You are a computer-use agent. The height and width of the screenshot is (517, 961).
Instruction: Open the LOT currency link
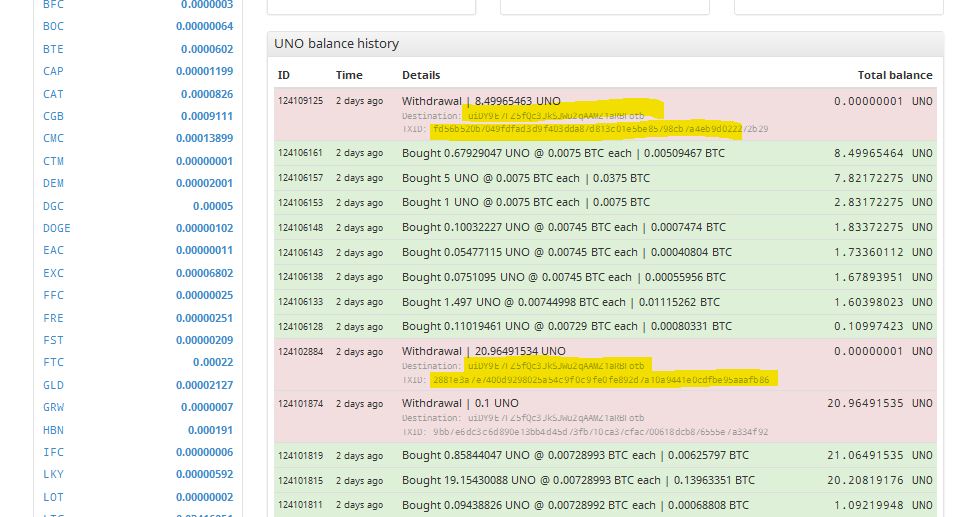pyautogui.click(x=53, y=497)
